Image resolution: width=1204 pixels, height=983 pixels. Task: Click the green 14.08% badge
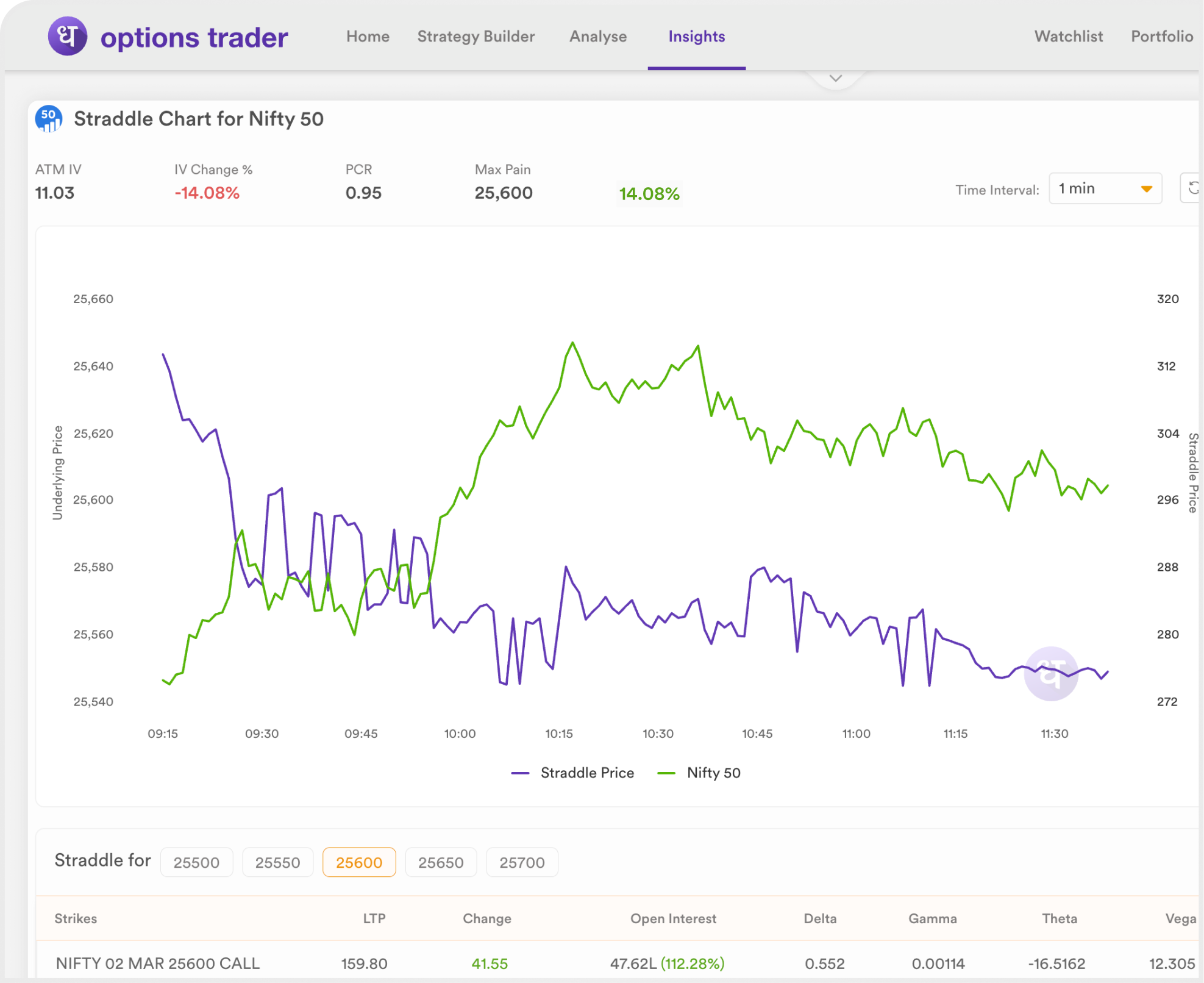pos(649,194)
